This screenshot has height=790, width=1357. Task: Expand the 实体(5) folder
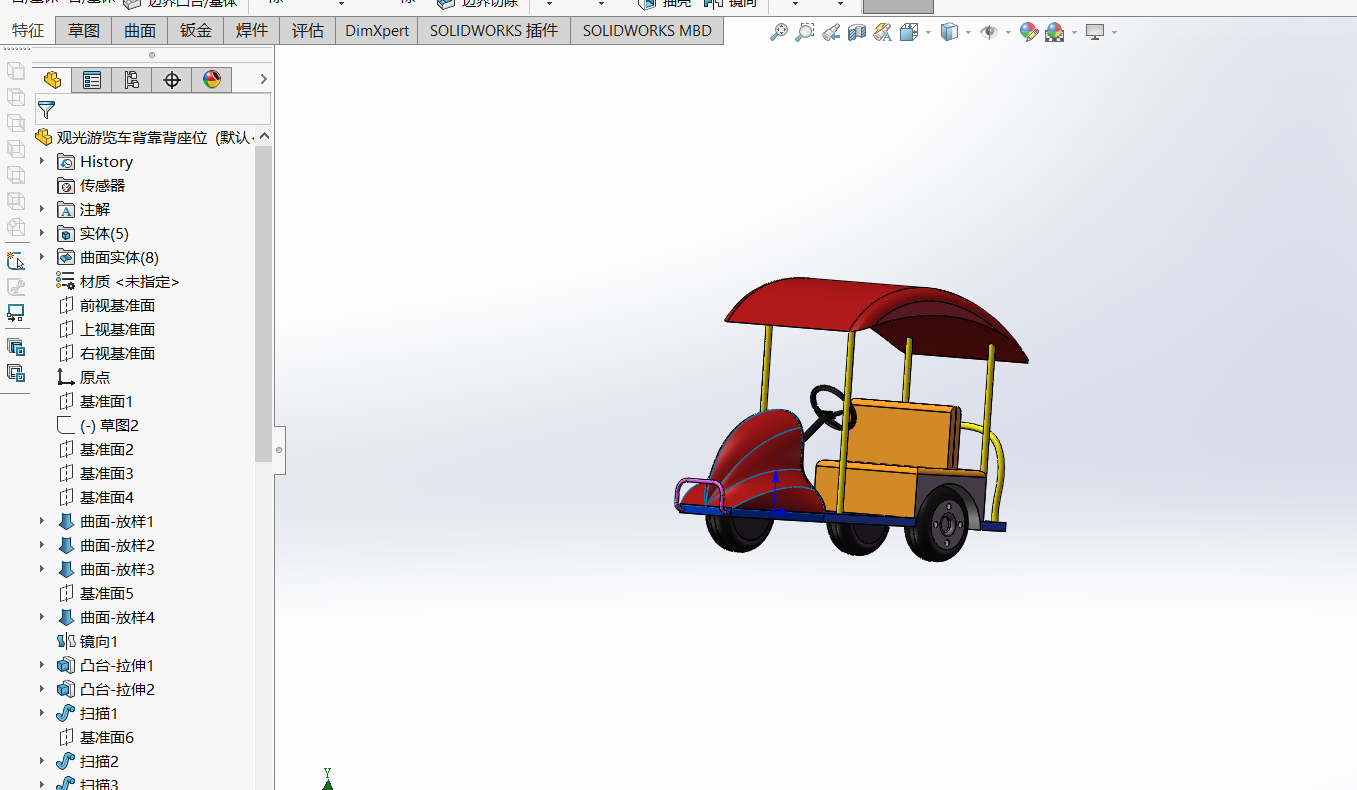[42, 233]
